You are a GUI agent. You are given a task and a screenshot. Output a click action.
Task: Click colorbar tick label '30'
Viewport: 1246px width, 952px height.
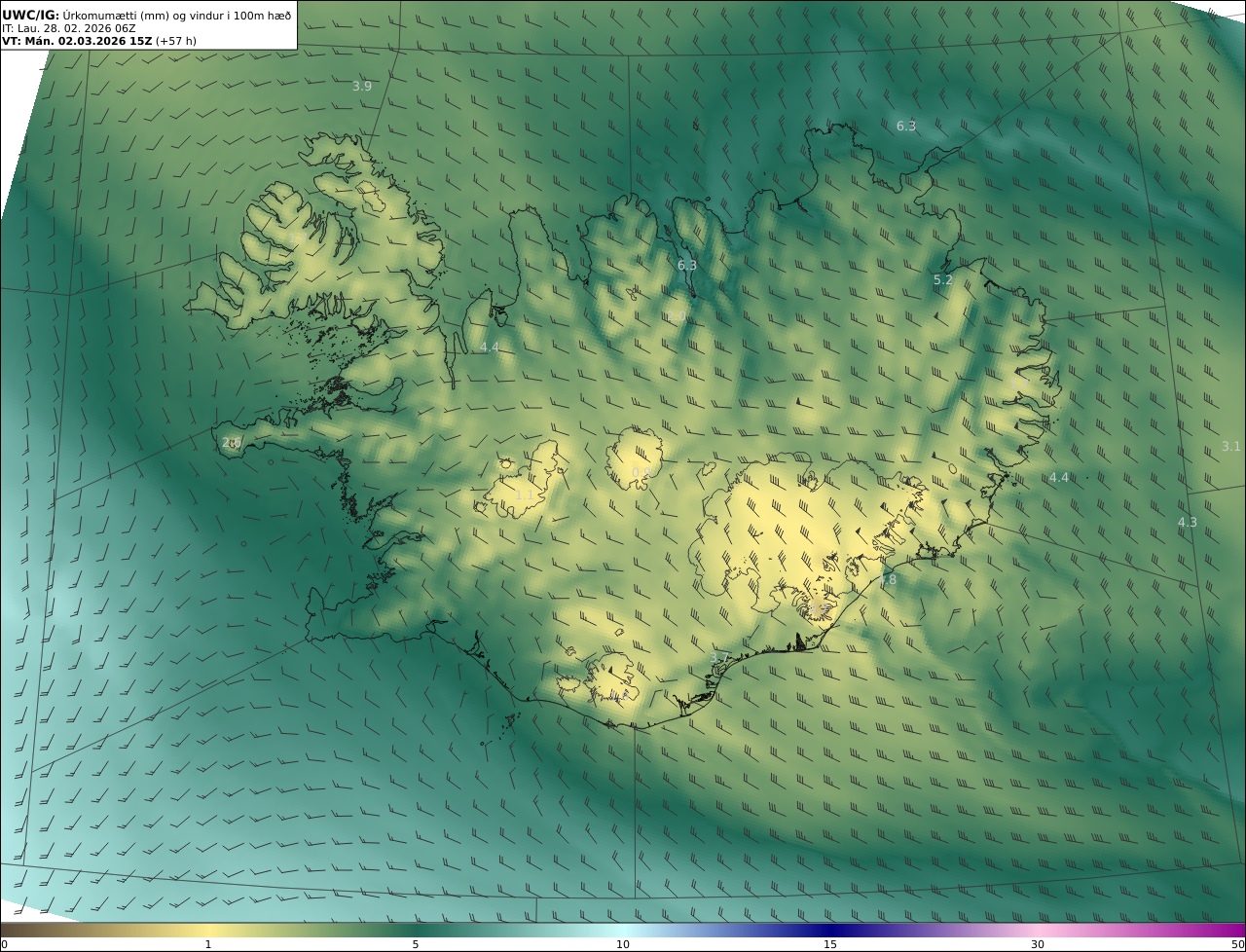click(1038, 944)
